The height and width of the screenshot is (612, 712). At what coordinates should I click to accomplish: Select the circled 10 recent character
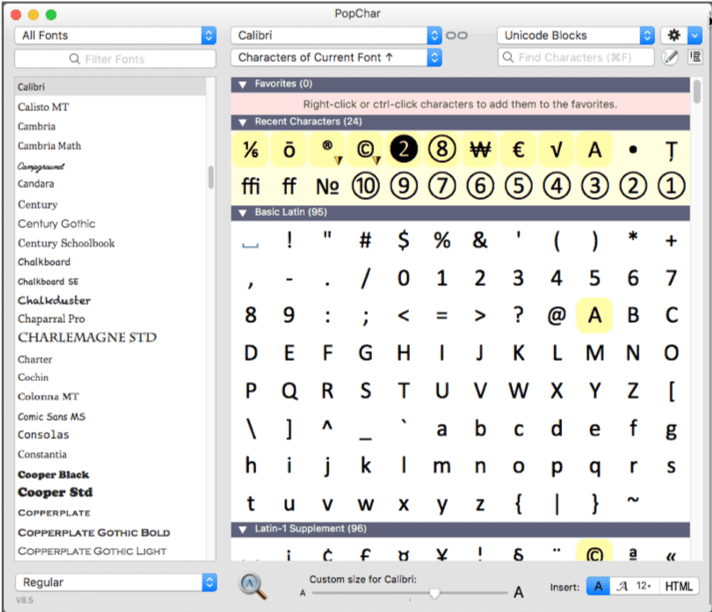click(x=366, y=186)
